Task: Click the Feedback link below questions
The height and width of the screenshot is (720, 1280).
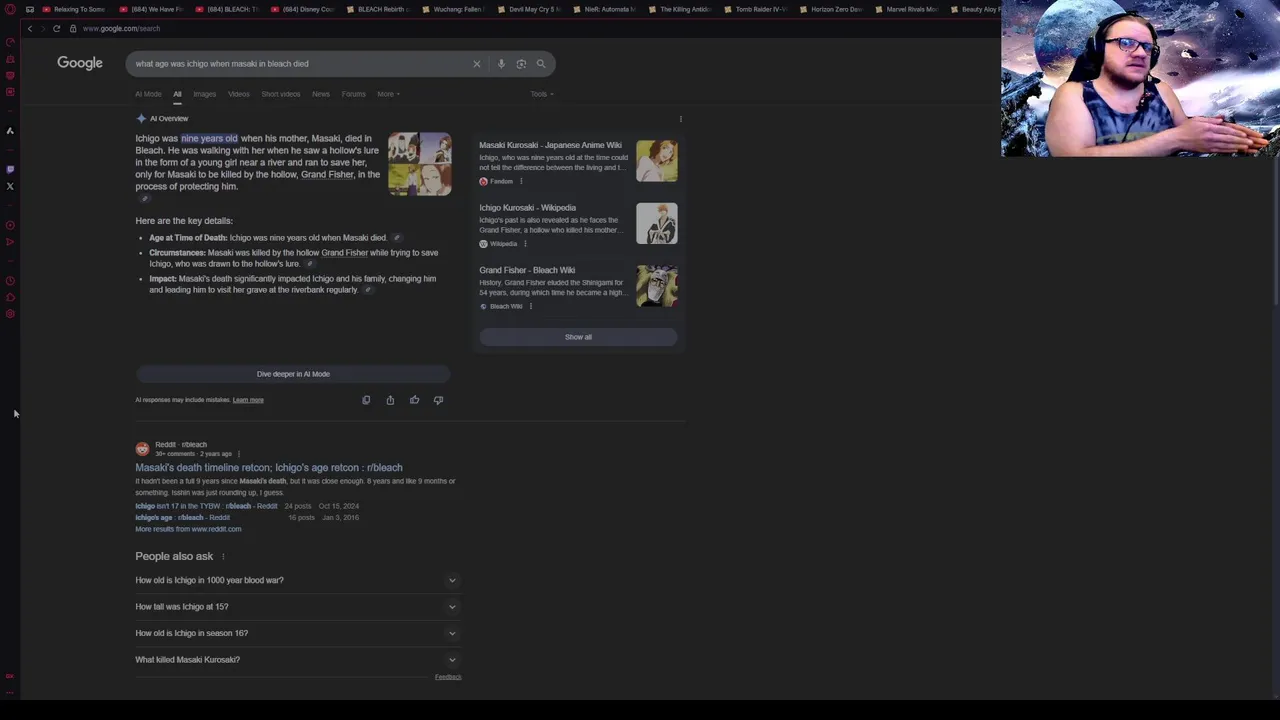Action: click(x=448, y=677)
